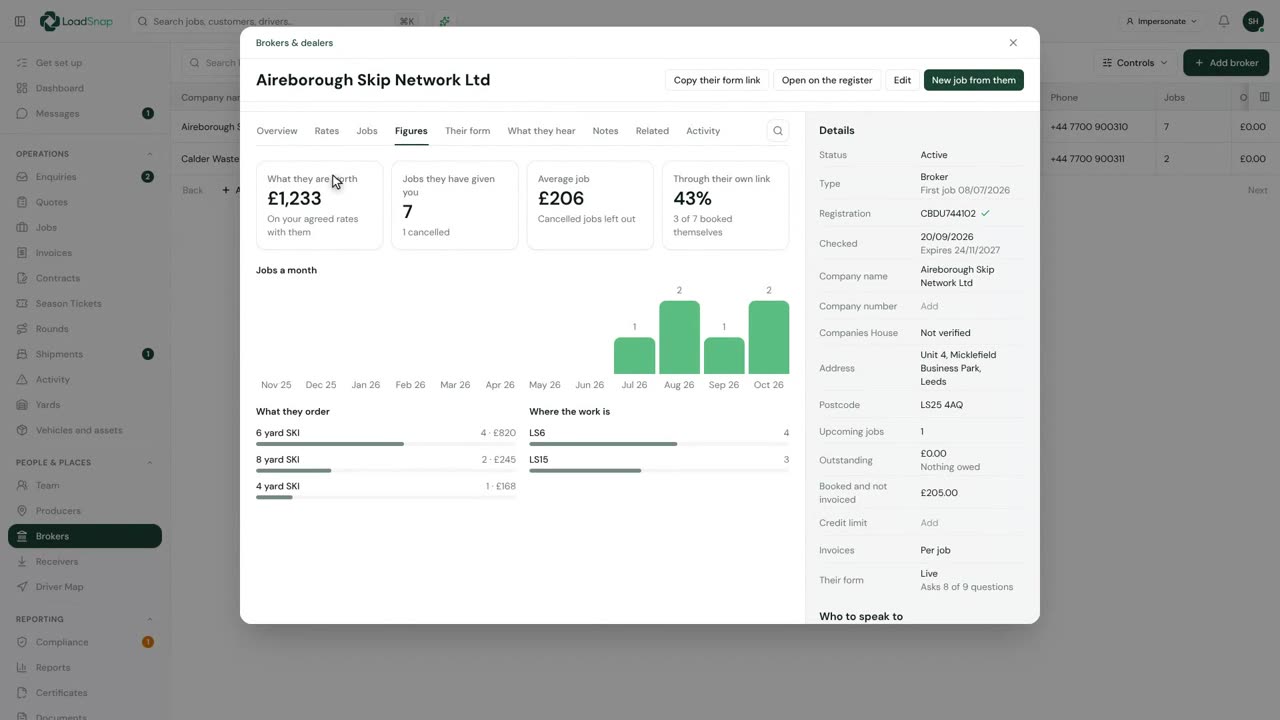The image size is (1280, 720).
Task: Switch to the Overview tab
Action: [x=277, y=131]
